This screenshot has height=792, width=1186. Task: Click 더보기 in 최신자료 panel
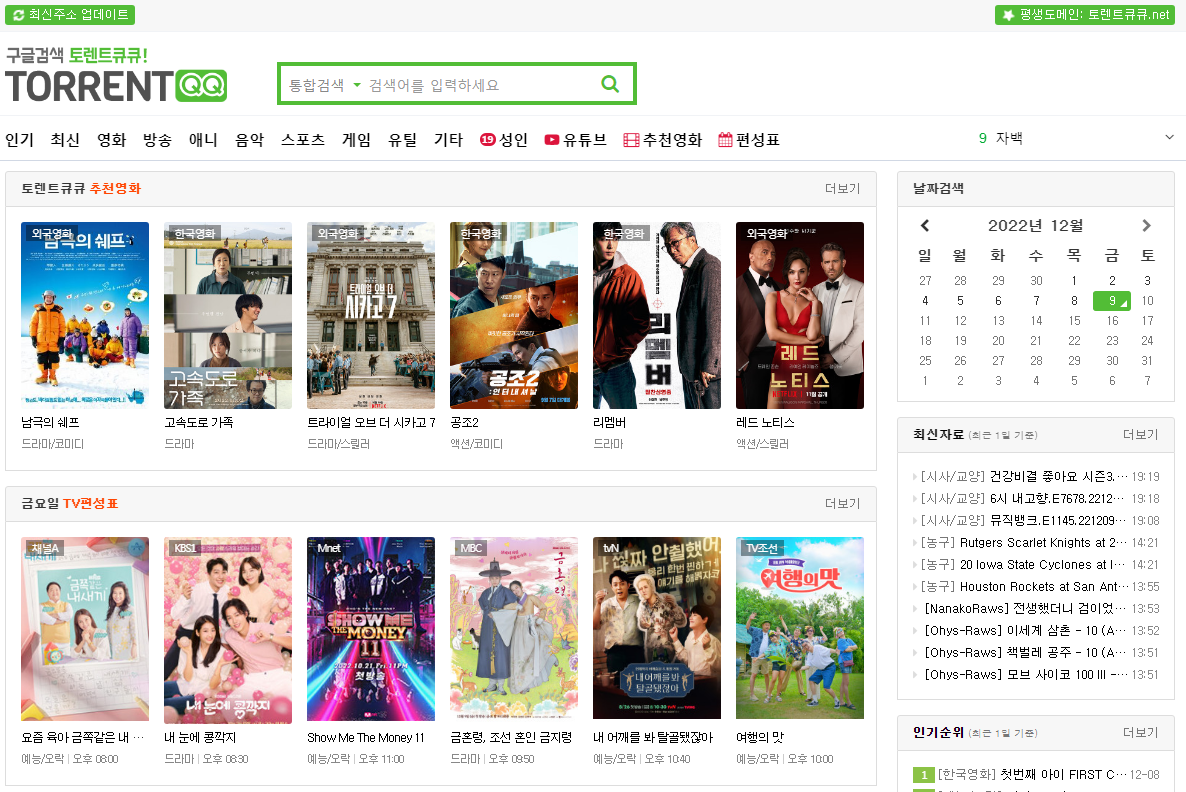click(x=1140, y=435)
